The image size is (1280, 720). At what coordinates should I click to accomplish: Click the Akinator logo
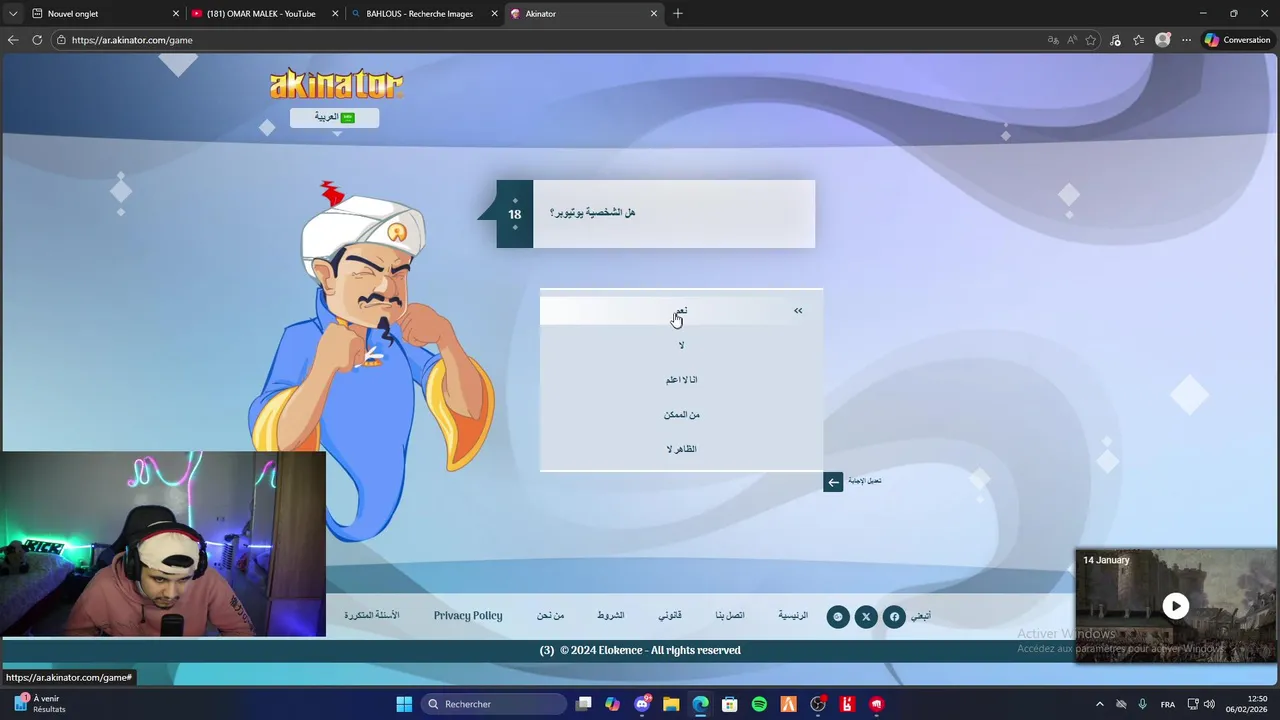tap(336, 84)
